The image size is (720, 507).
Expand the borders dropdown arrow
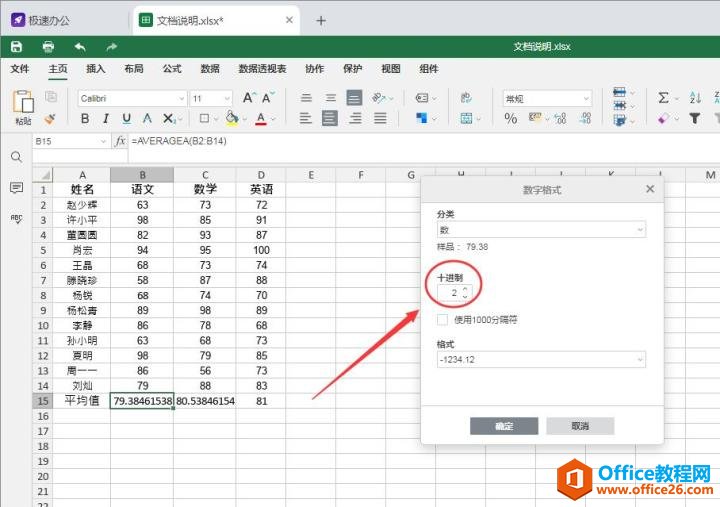[x=216, y=119]
